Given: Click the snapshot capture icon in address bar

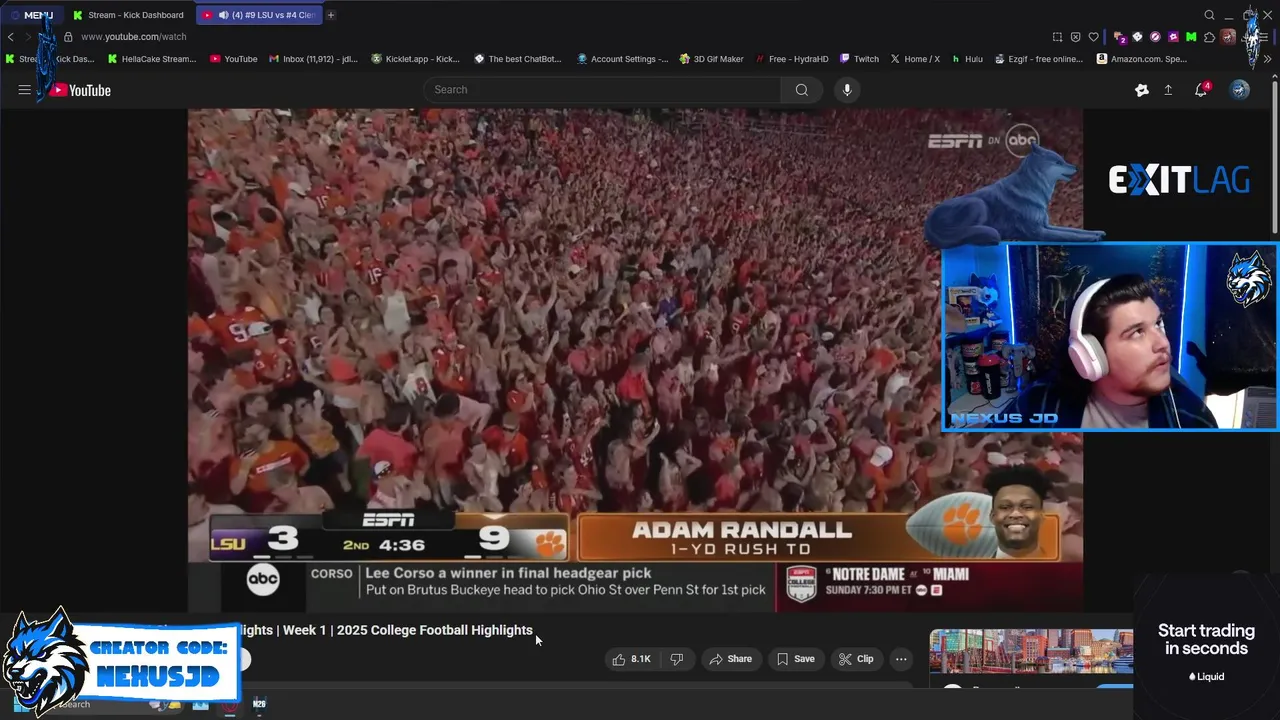Looking at the screenshot, I should [1057, 37].
